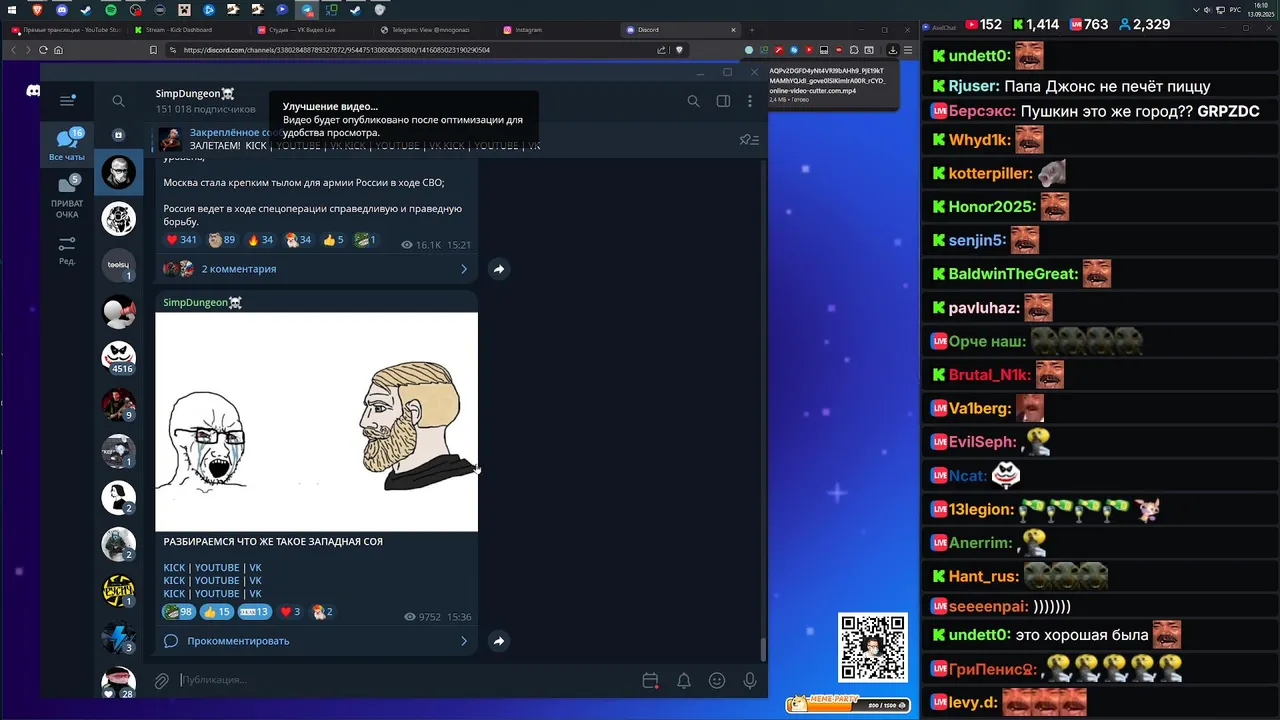Open new browser tab plus button
Image resolution: width=1280 pixels, height=720 pixels.
tap(754, 30)
